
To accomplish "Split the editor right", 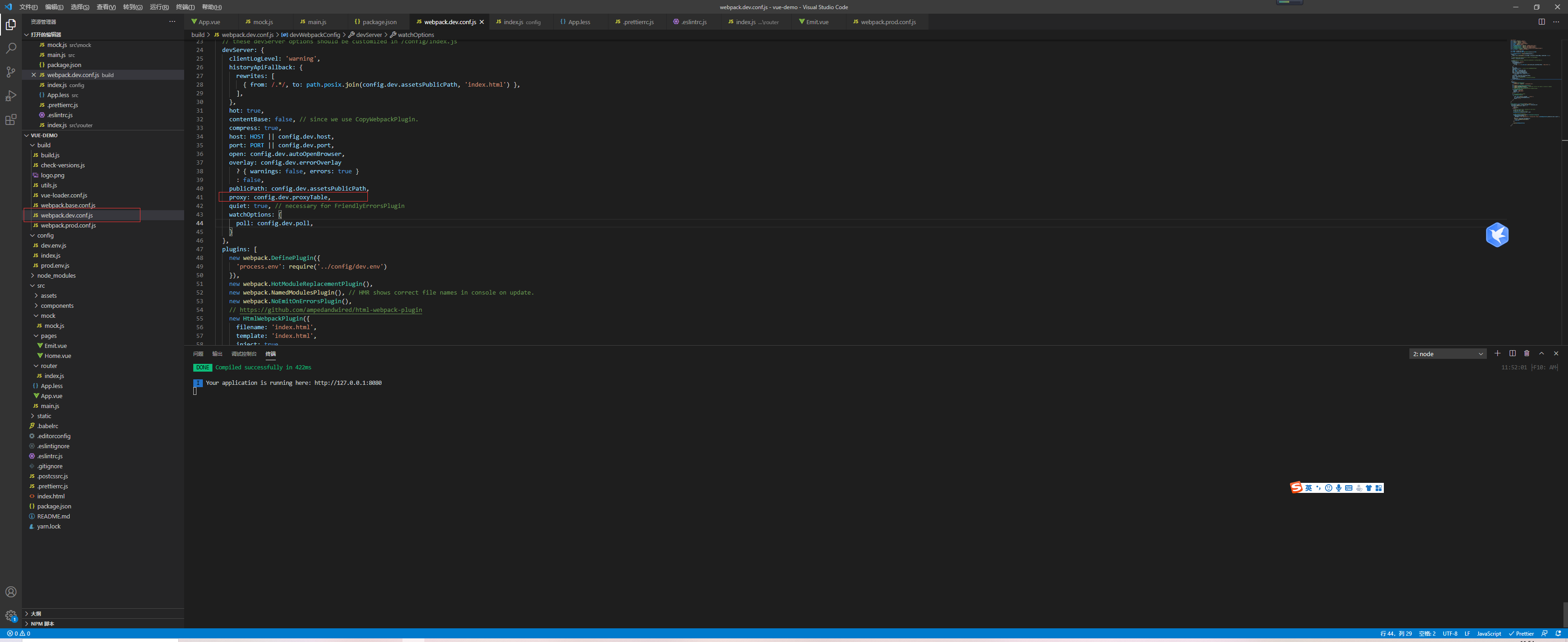I will click(x=1541, y=22).
